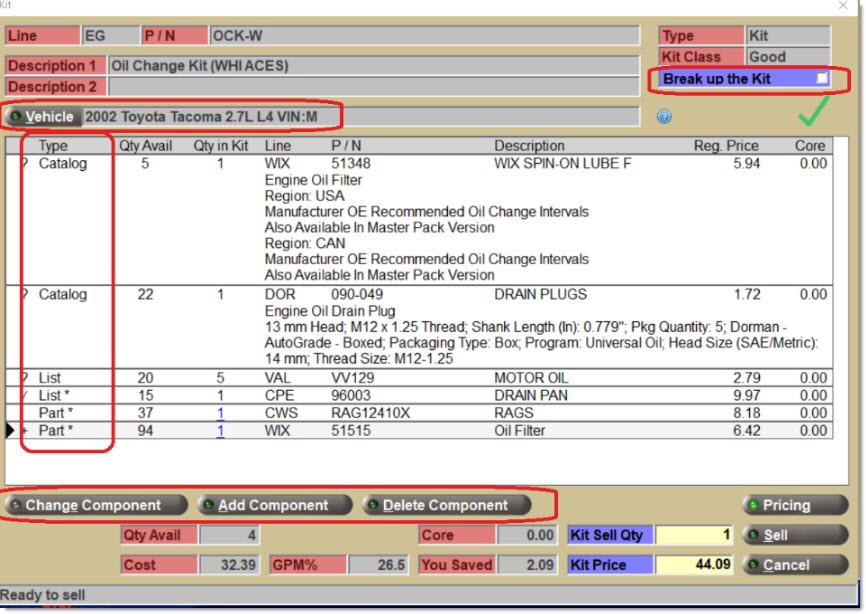
Task: Click the Vehicle button
Action: coord(42,117)
